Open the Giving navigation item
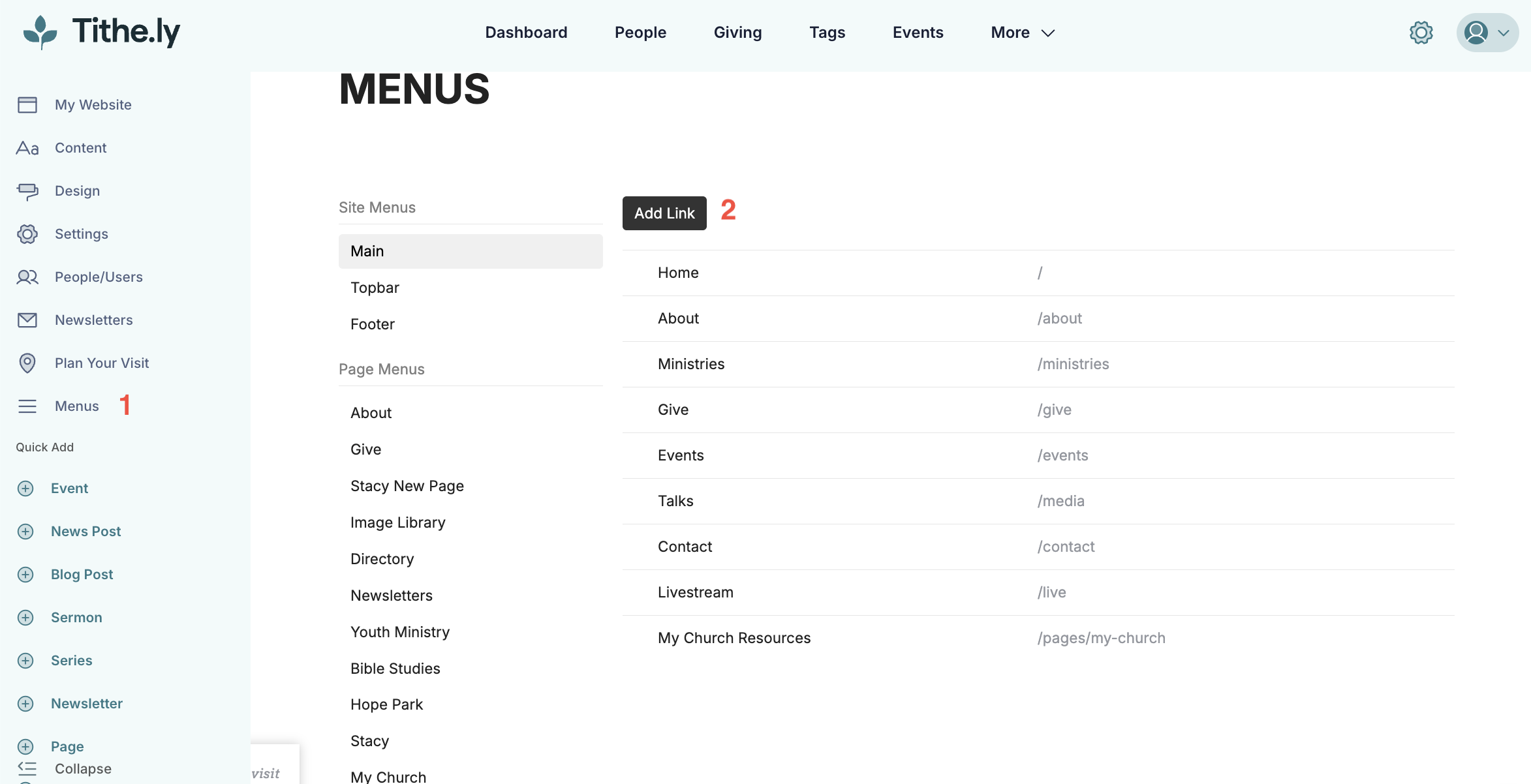Viewport: 1531px width, 784px height. (737, 33)
